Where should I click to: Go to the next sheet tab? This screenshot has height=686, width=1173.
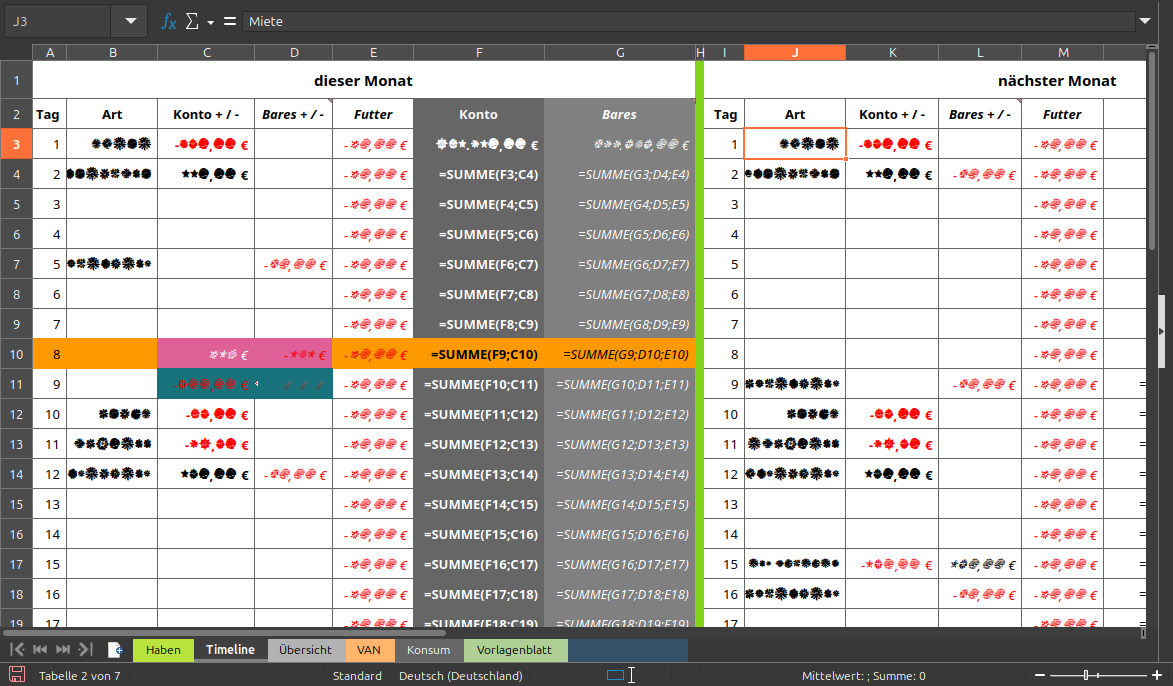pyautogui.click(x=64, y=649)
